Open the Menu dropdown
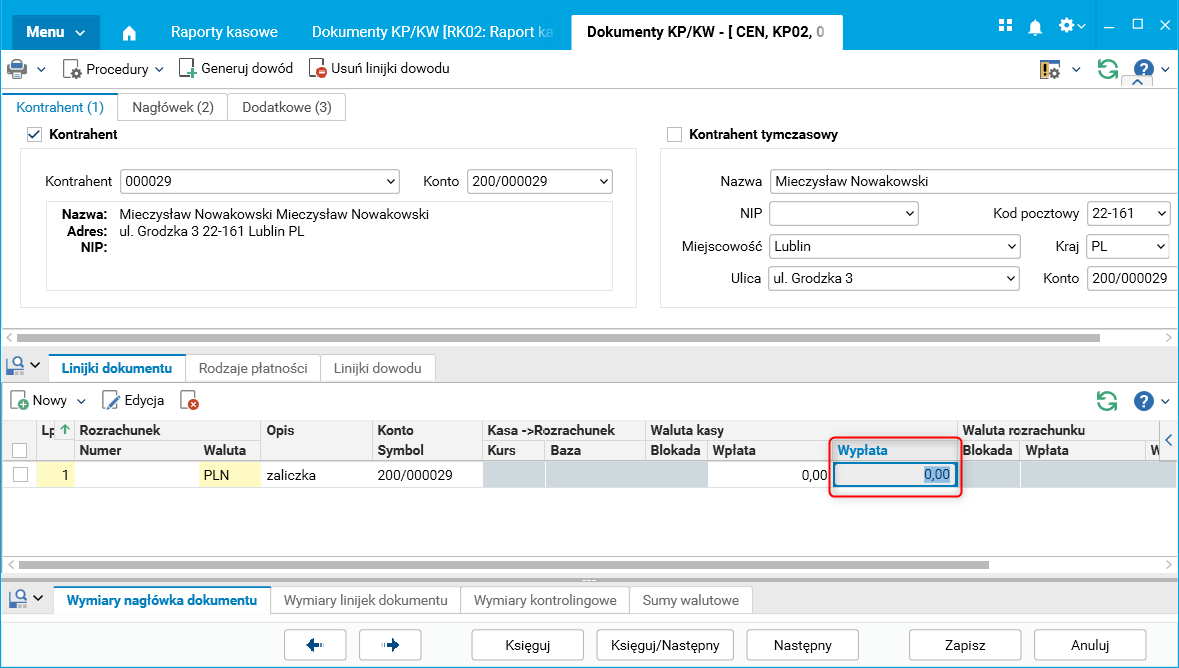1179x668 pixels. click(x=55, y=32)
